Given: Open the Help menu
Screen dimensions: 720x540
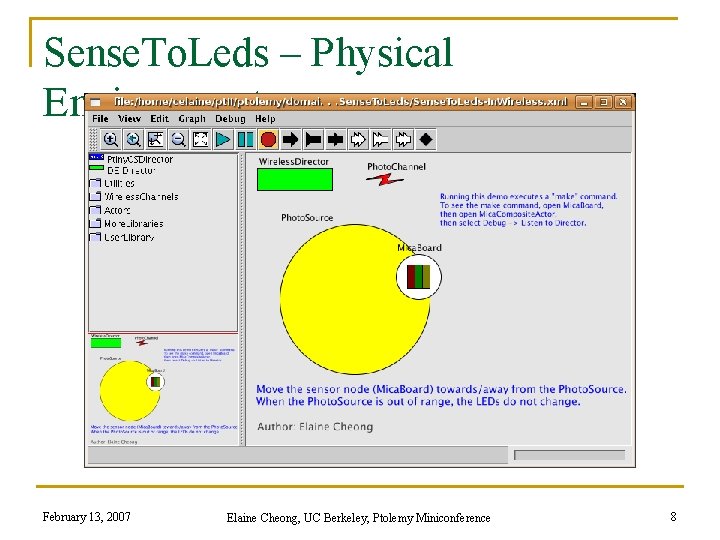Looking at the screenshot, I should [x=265, y=118].
